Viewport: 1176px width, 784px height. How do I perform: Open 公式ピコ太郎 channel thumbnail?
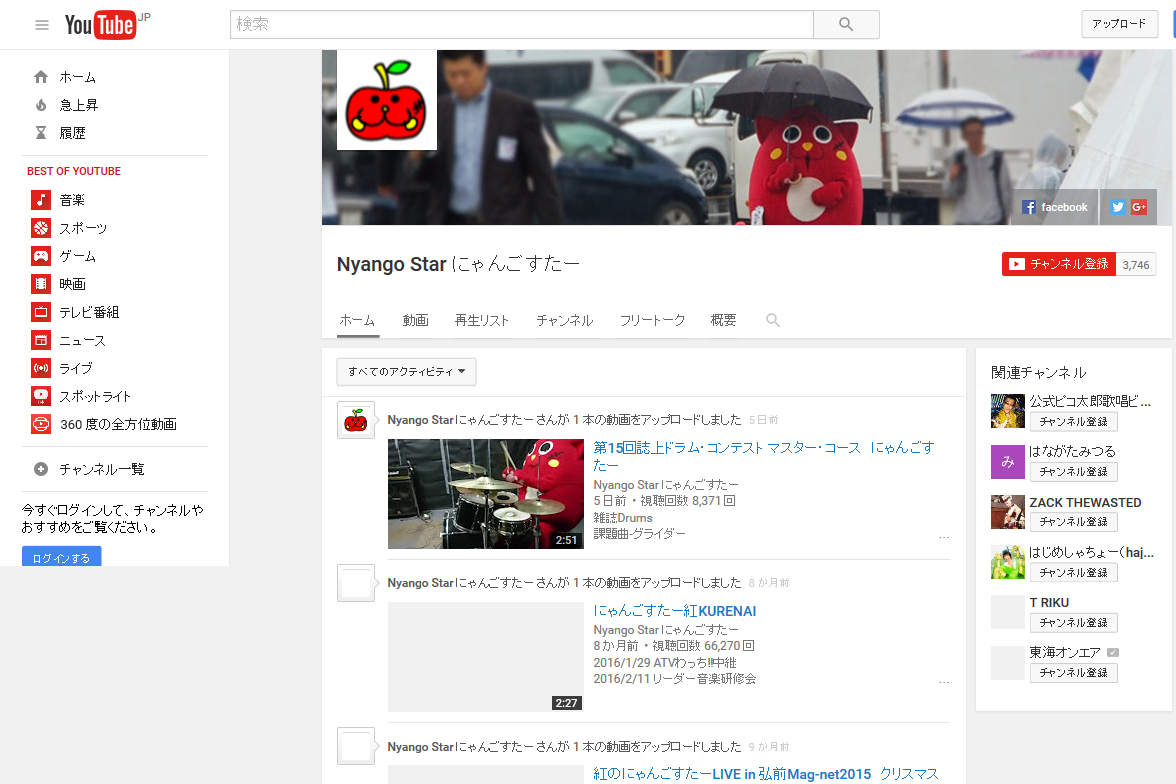pyautogui.click(x=1007, y=411)
